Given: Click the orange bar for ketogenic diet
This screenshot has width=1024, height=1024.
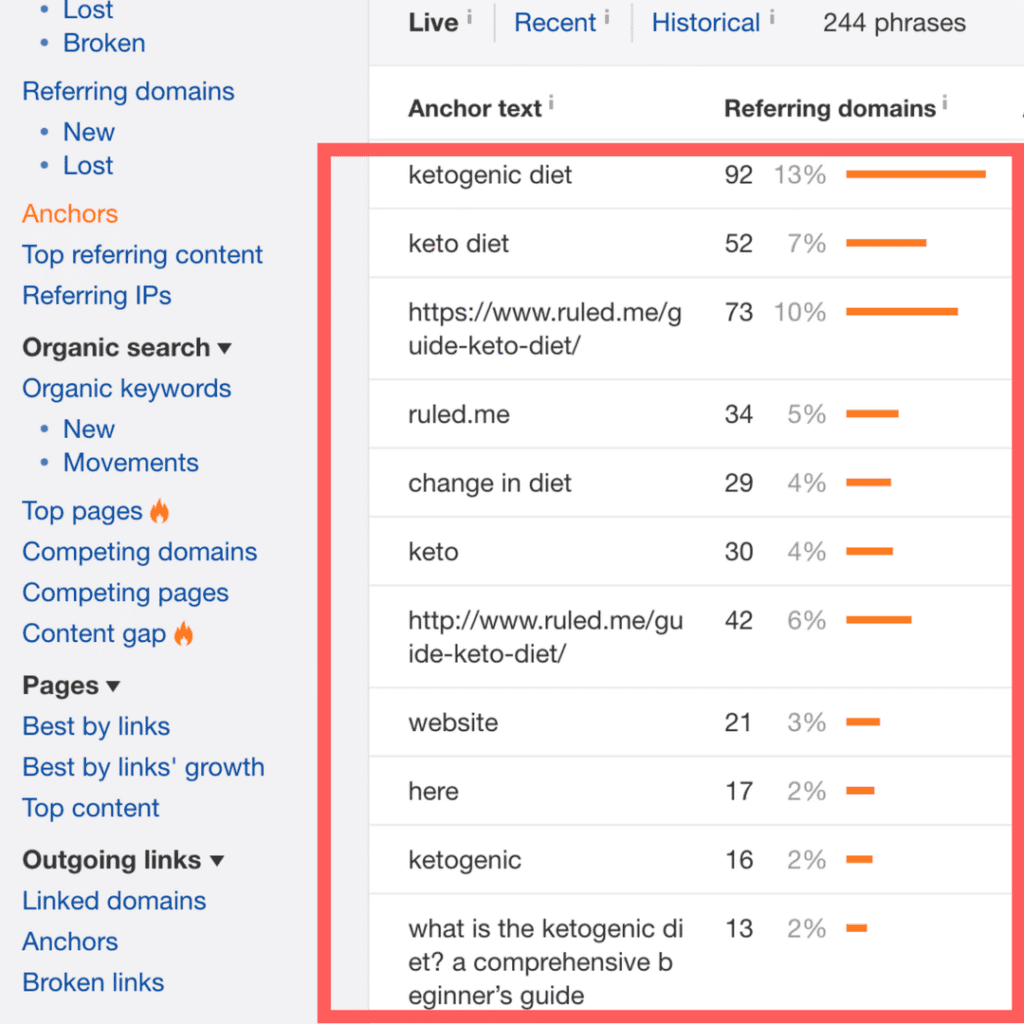Looking at the screenshot, I should 915,175.
